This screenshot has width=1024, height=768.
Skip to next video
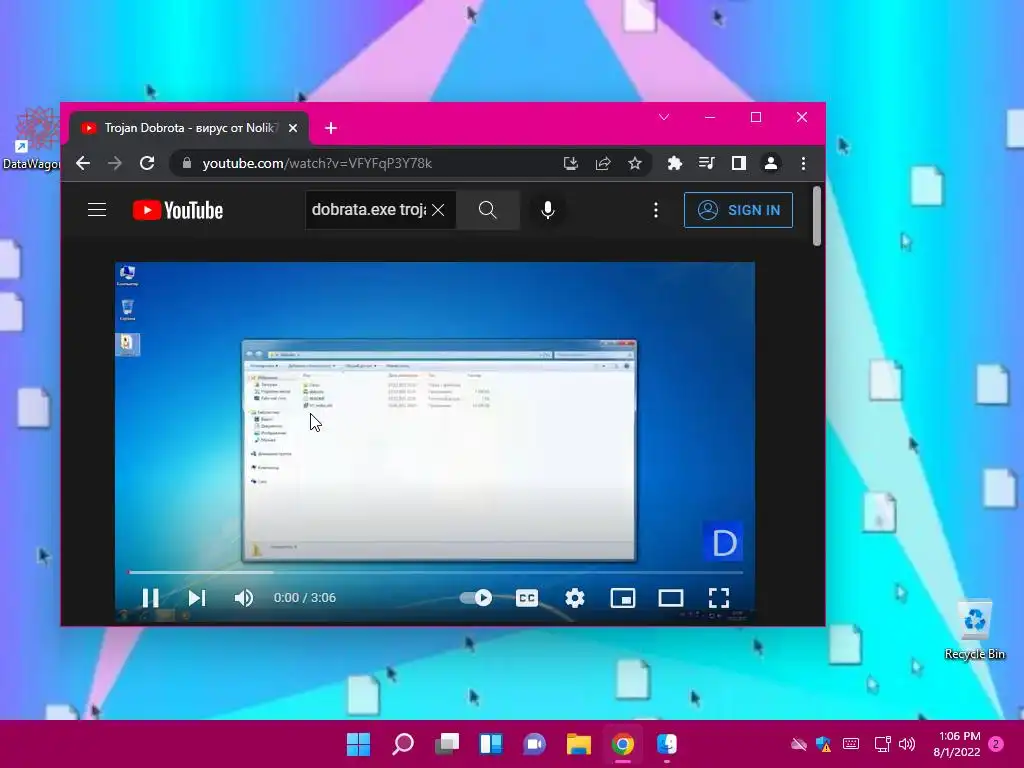pyautogui.click(x=197, y=598)
